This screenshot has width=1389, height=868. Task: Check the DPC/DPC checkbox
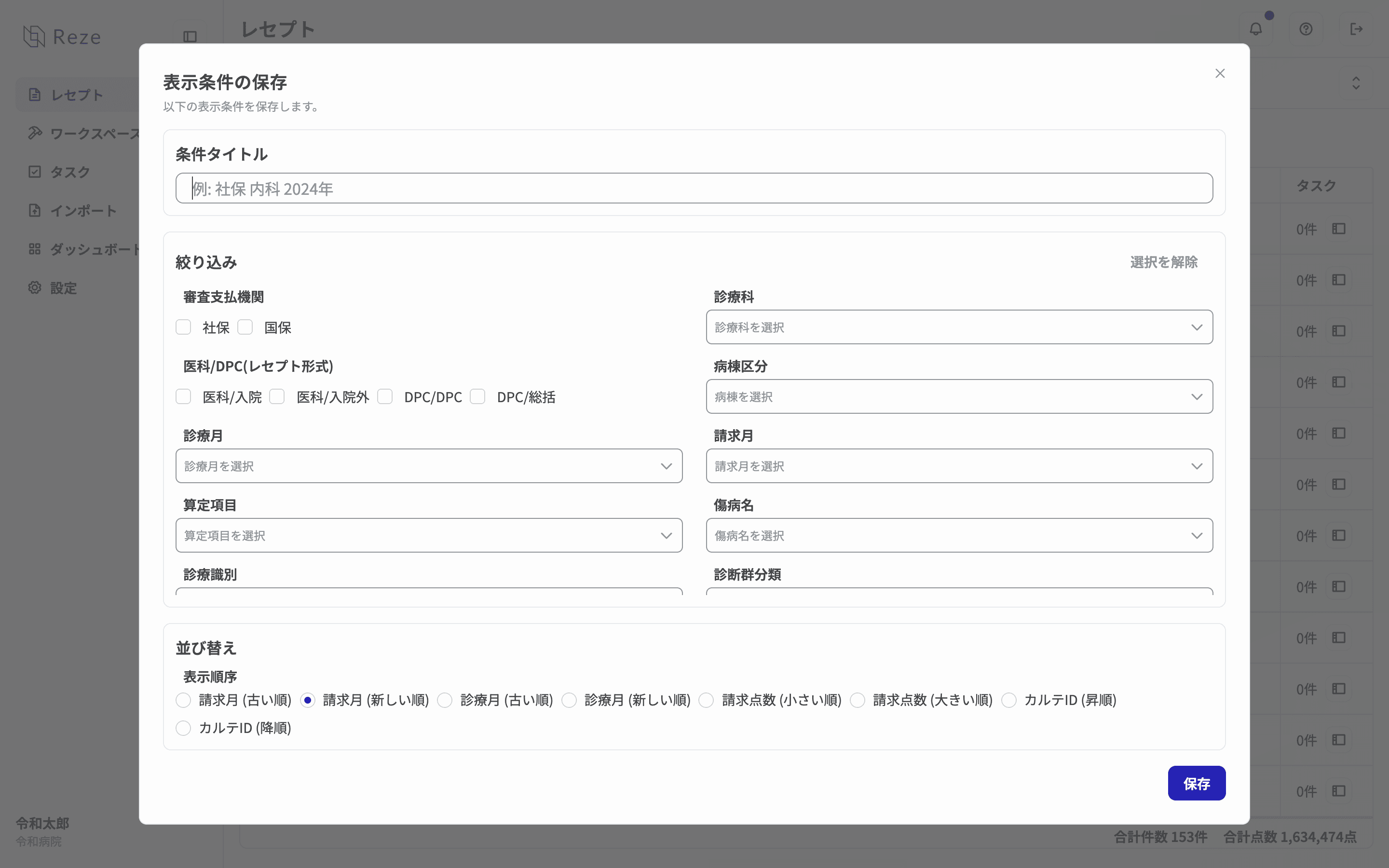coord(384,397)
